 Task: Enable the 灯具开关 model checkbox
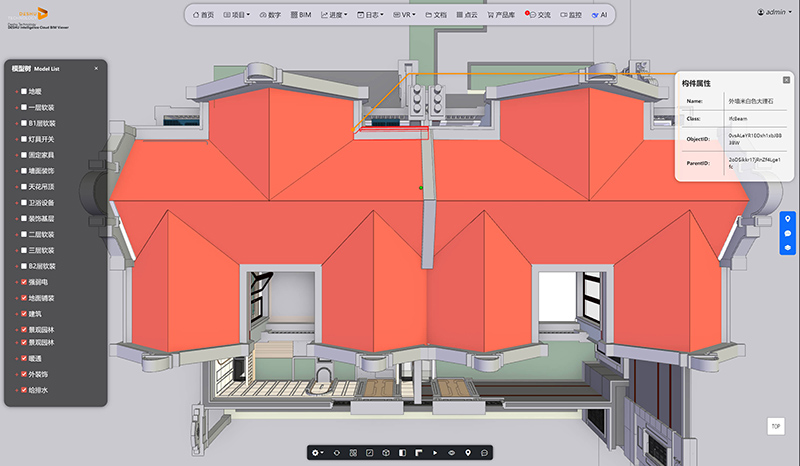click(23, 139)
